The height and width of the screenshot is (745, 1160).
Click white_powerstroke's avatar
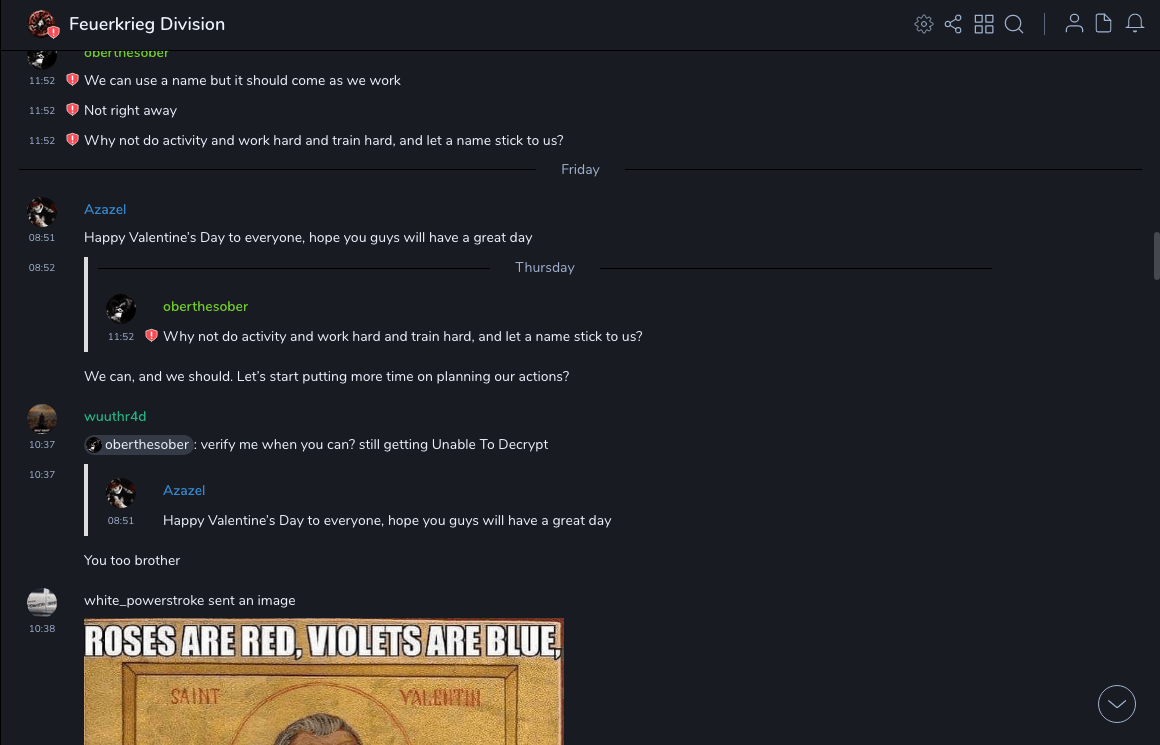pyautogui.click(x=42, y=602)
